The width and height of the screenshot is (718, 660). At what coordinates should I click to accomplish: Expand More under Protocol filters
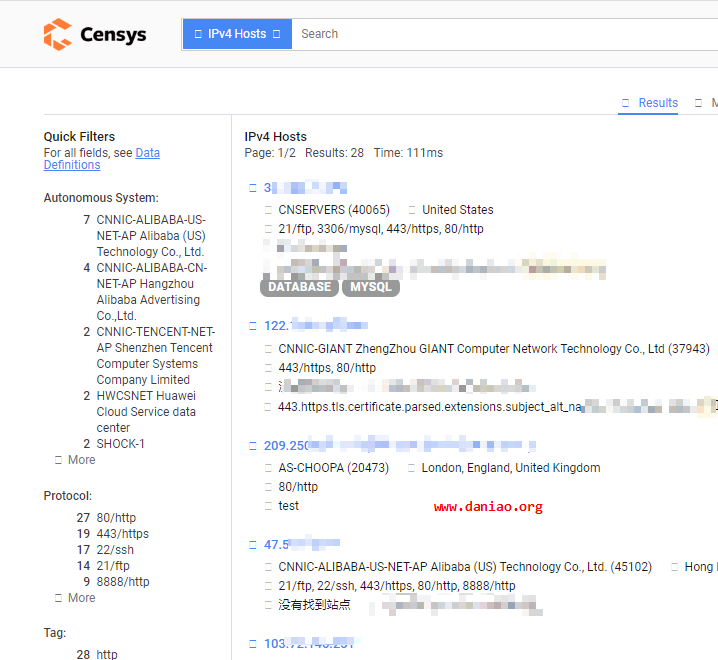click(81, 598)
